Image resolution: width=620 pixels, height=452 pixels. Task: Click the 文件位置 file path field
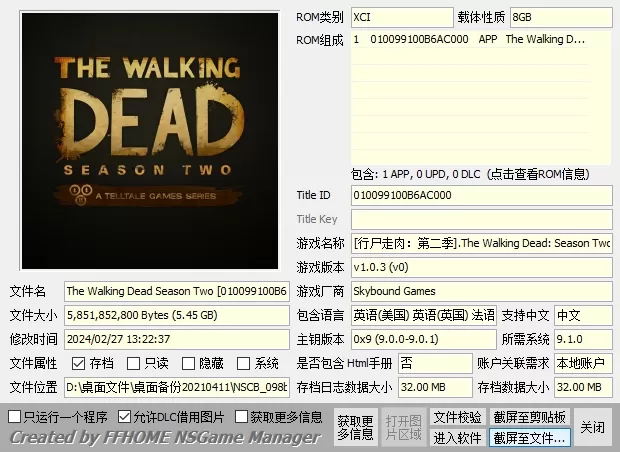click(177, 387)
